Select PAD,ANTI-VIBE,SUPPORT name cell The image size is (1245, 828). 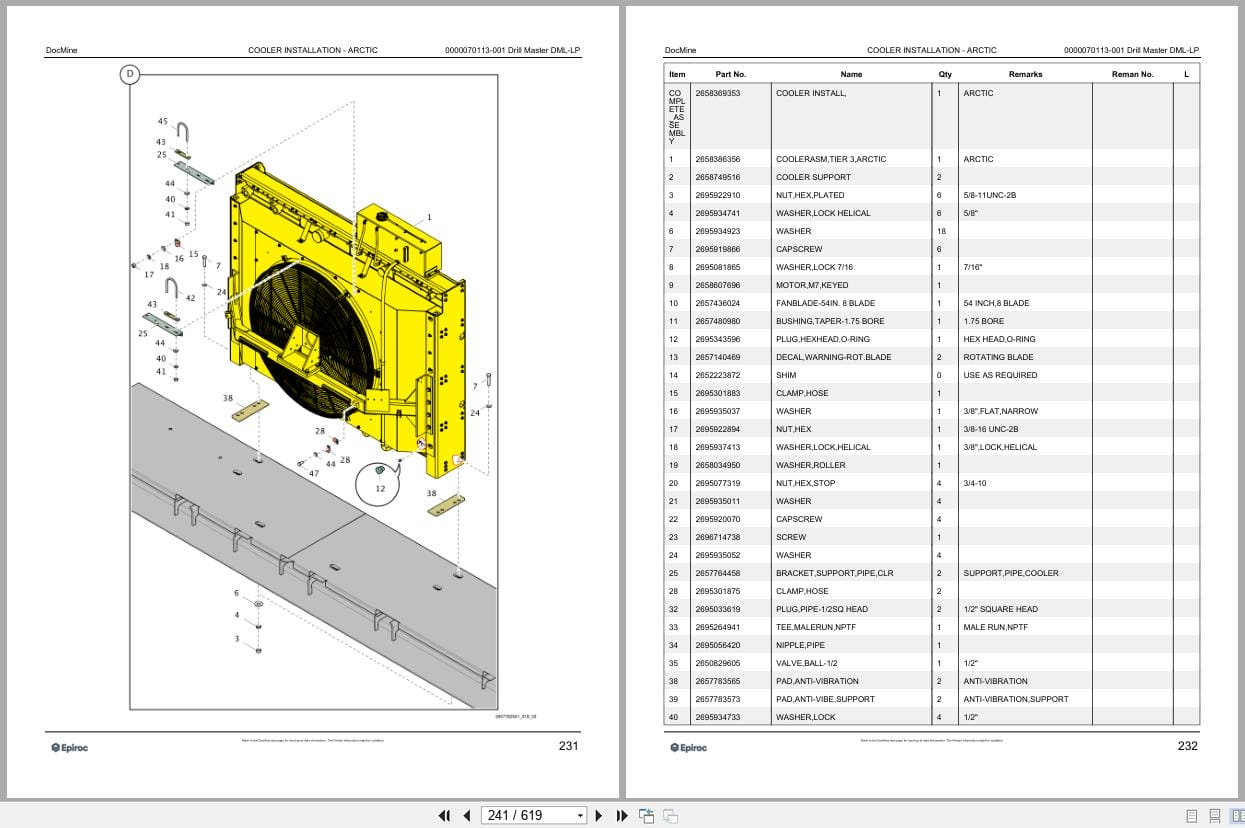[825, 699]
